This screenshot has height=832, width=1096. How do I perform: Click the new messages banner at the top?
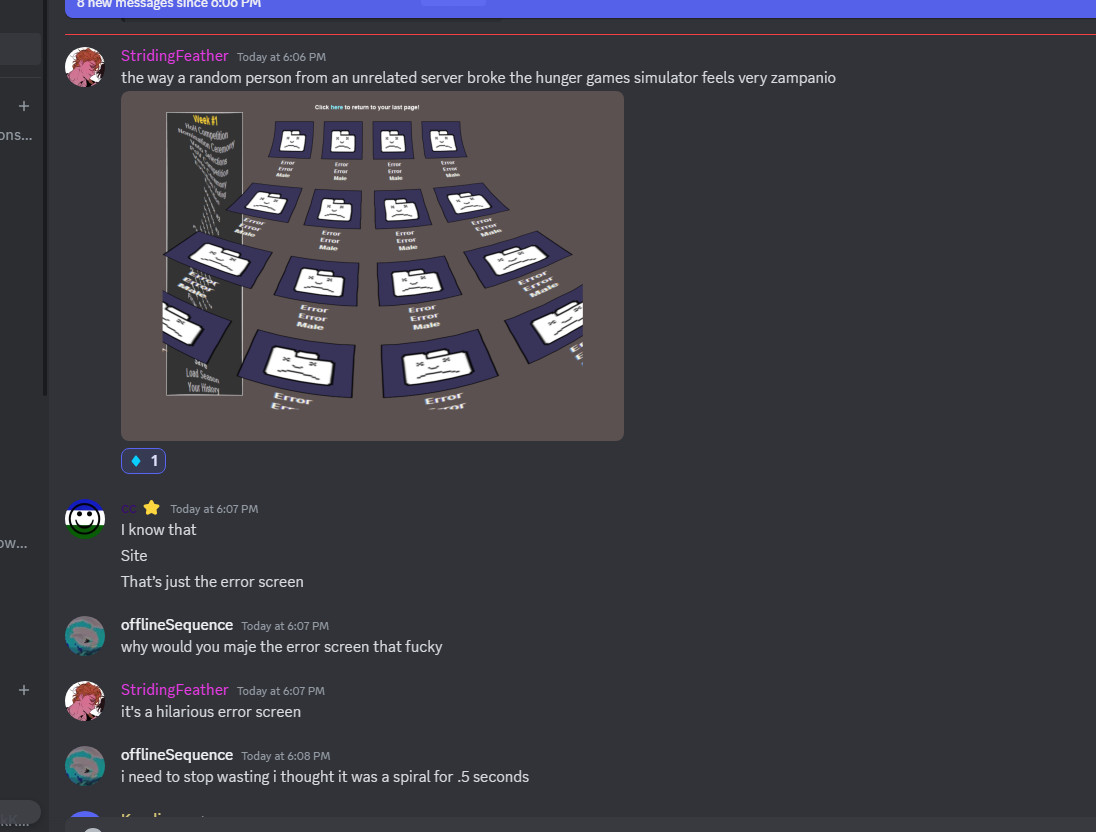(580, 7)
